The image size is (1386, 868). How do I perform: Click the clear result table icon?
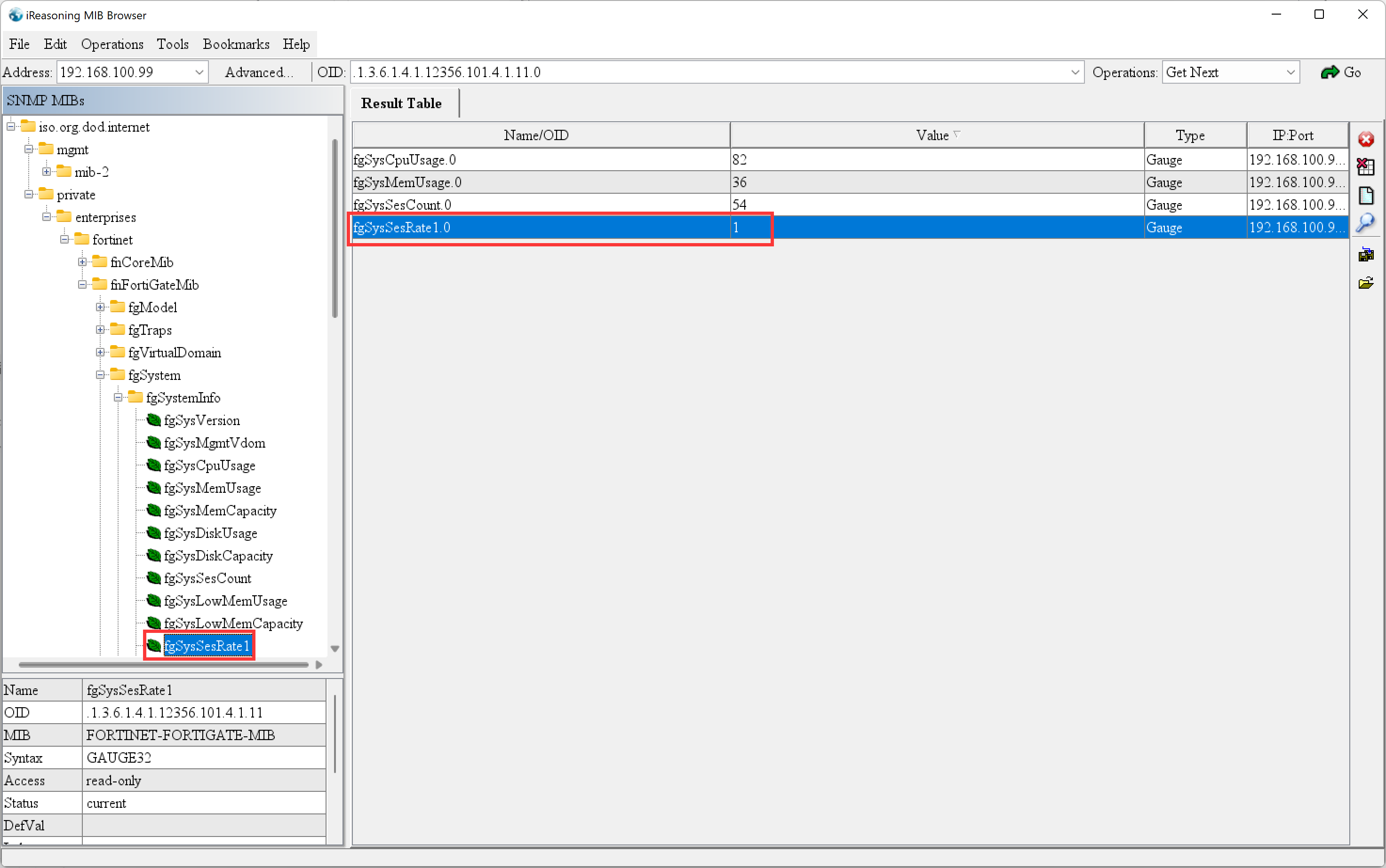coord(1365,167)
